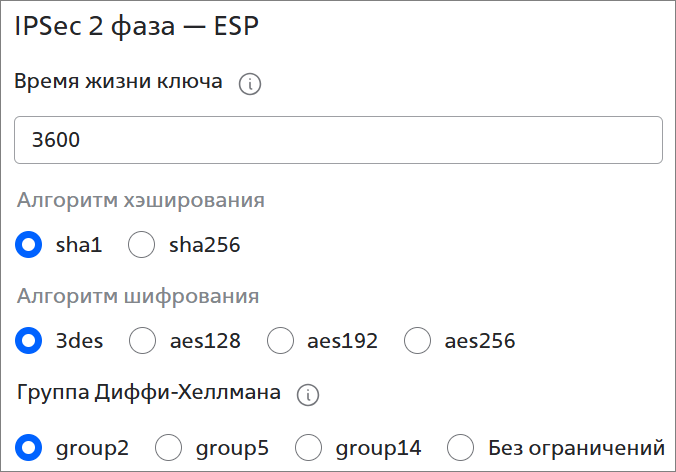Select the Без ограничений radio circle

click(460, 447)
